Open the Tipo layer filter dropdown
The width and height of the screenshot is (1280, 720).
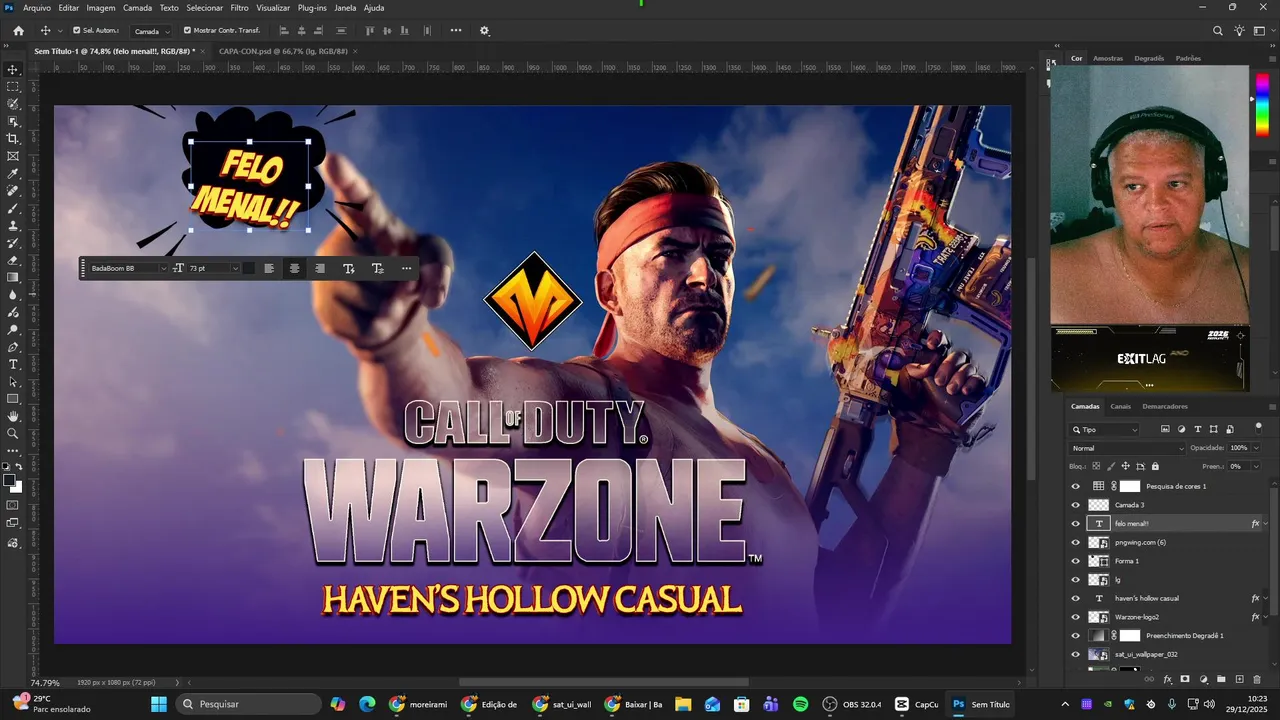tap(1104, 429)
